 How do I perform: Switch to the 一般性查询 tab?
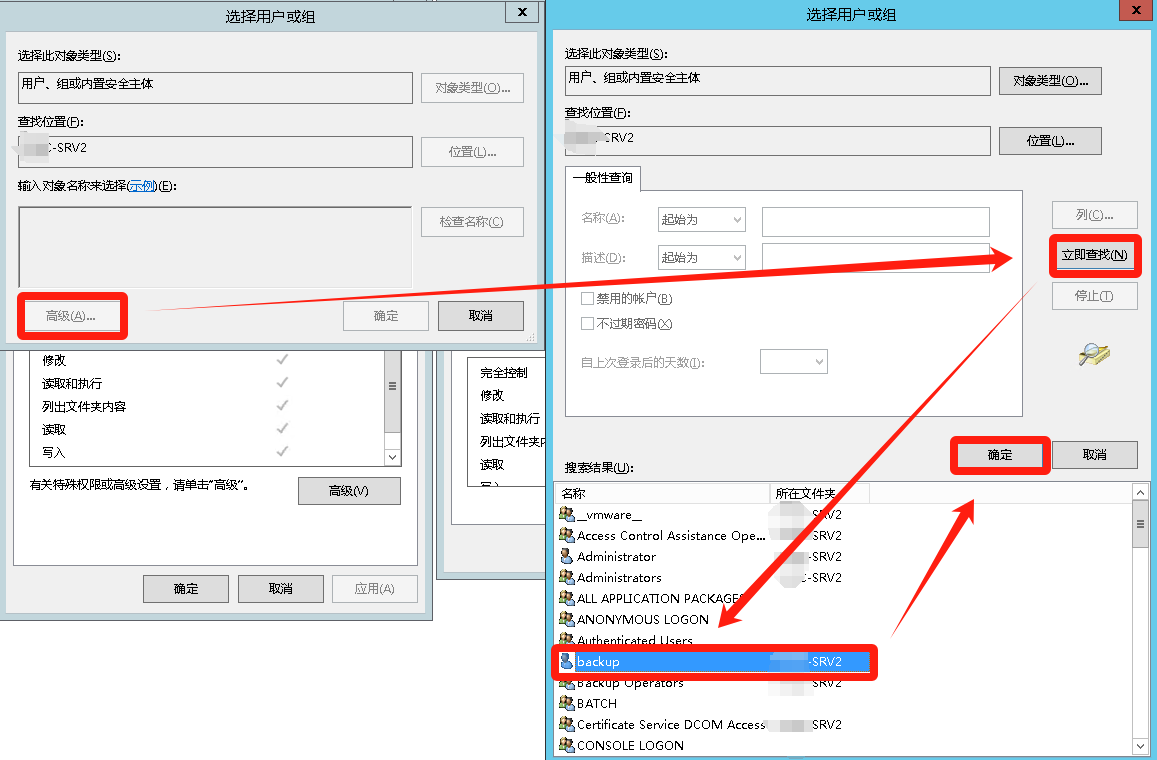(603, 178)
